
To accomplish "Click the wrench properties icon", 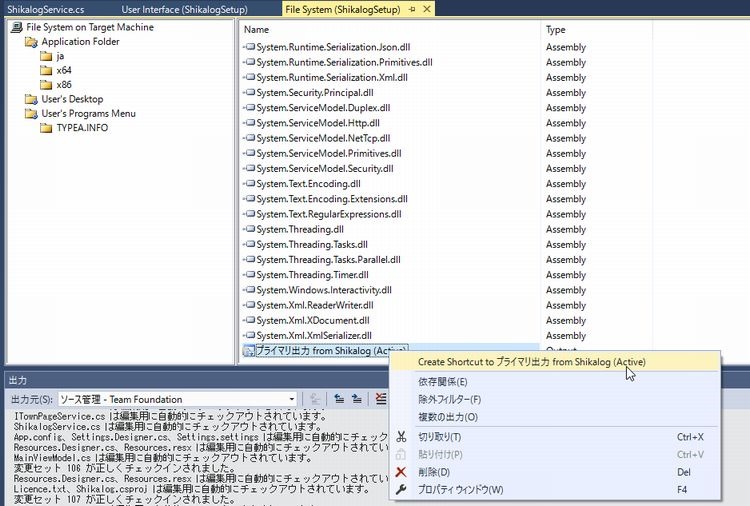I will coord(401,489).
